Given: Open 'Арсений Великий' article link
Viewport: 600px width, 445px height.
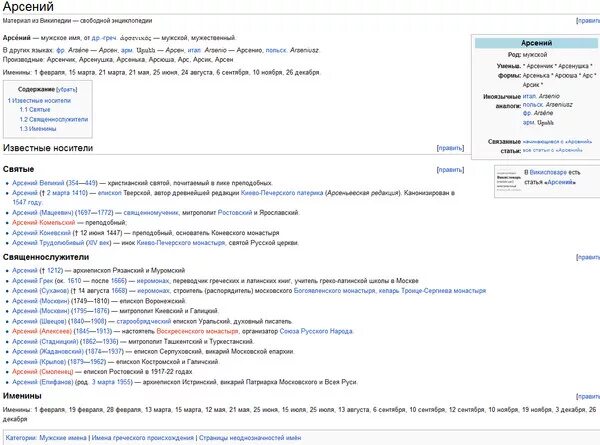Looking at the screenshot, I should [x=38, y=183].
